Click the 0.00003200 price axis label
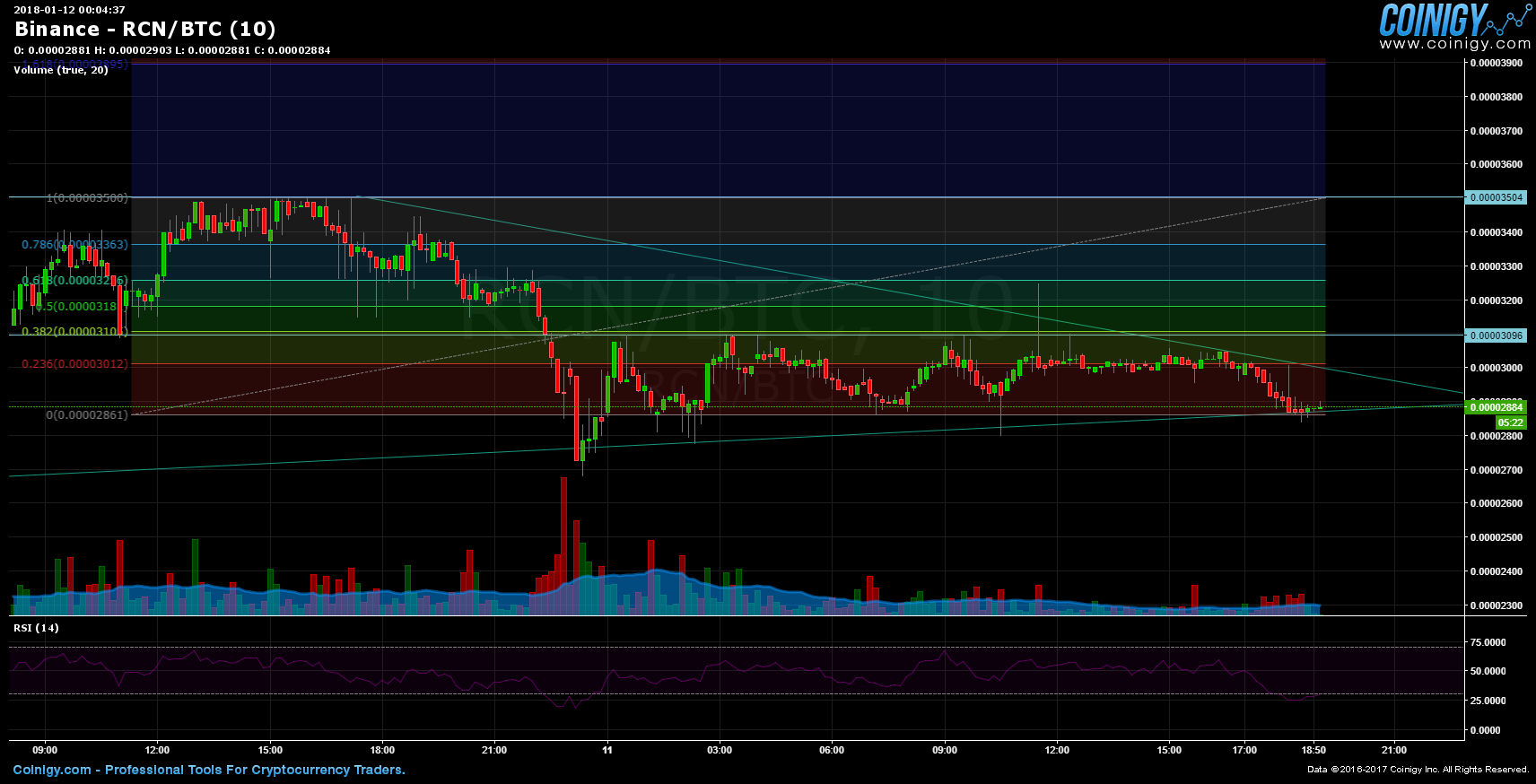This screenshot has height=784, width=1536. click(1496, 301)
